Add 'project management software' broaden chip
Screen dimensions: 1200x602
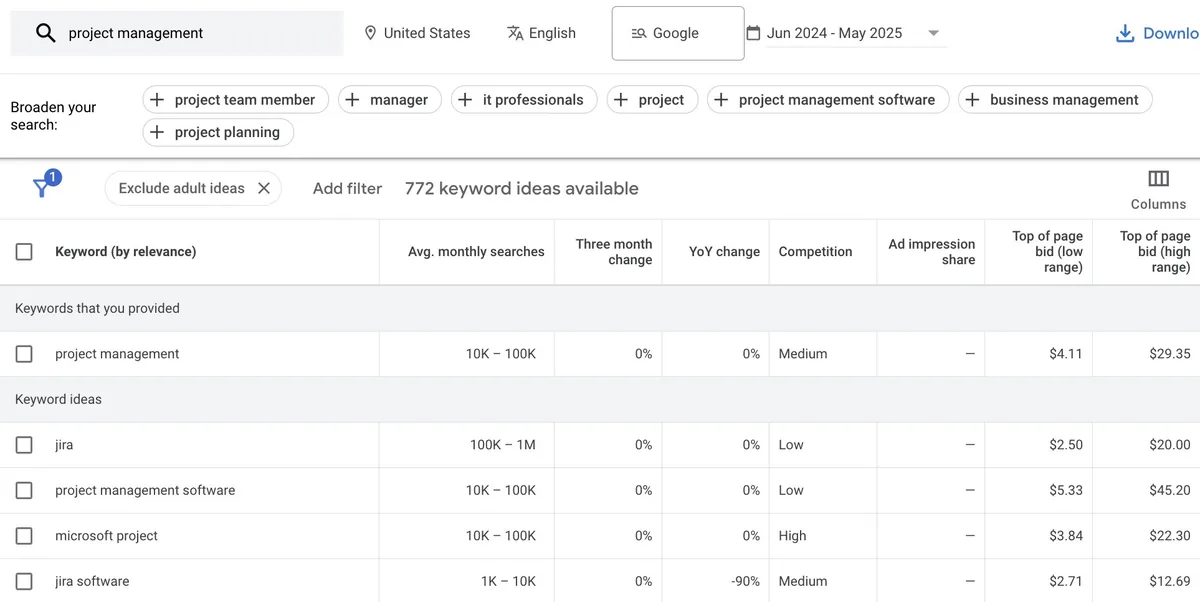tap(827, 100)
